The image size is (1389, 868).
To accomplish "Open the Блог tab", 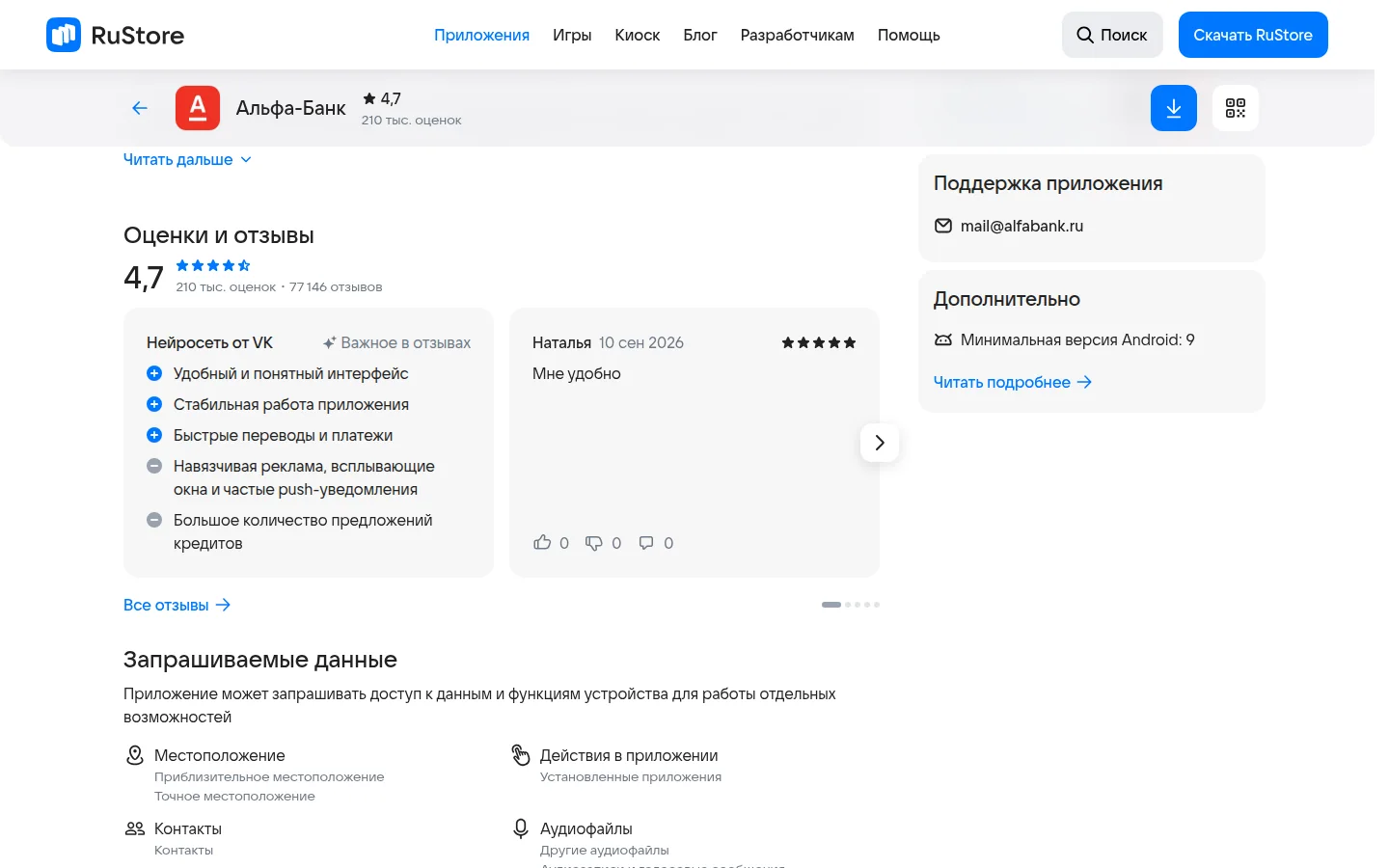I will (700, 35).
